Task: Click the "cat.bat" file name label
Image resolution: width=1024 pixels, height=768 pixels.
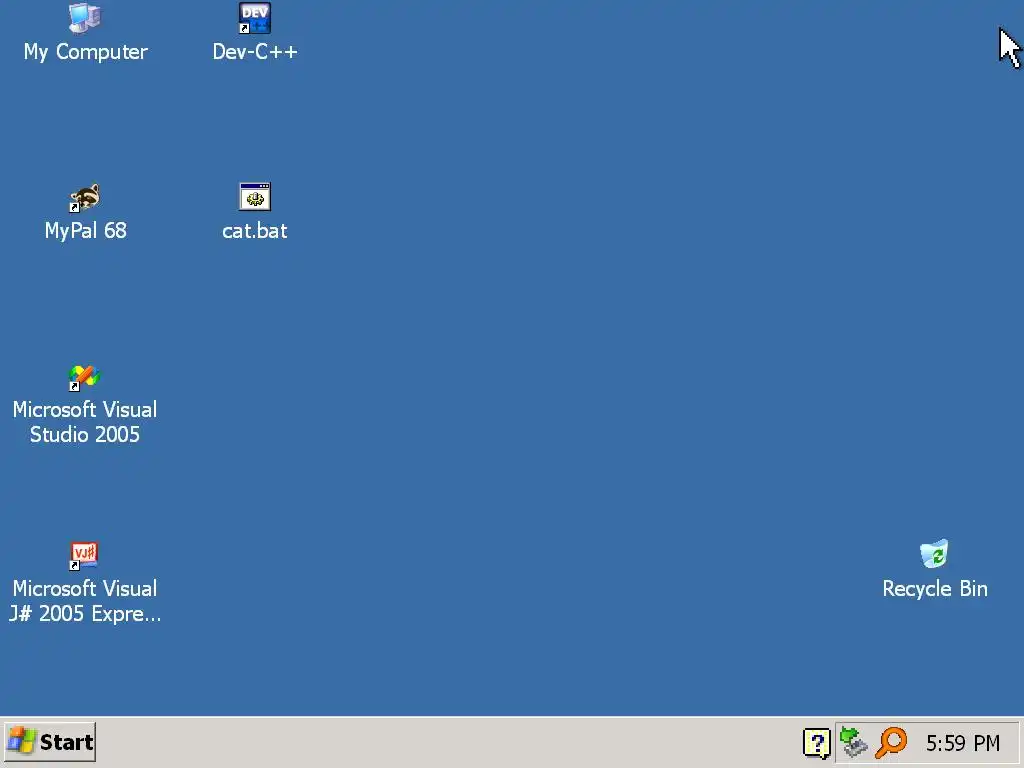Action: (x=255, y=231)
